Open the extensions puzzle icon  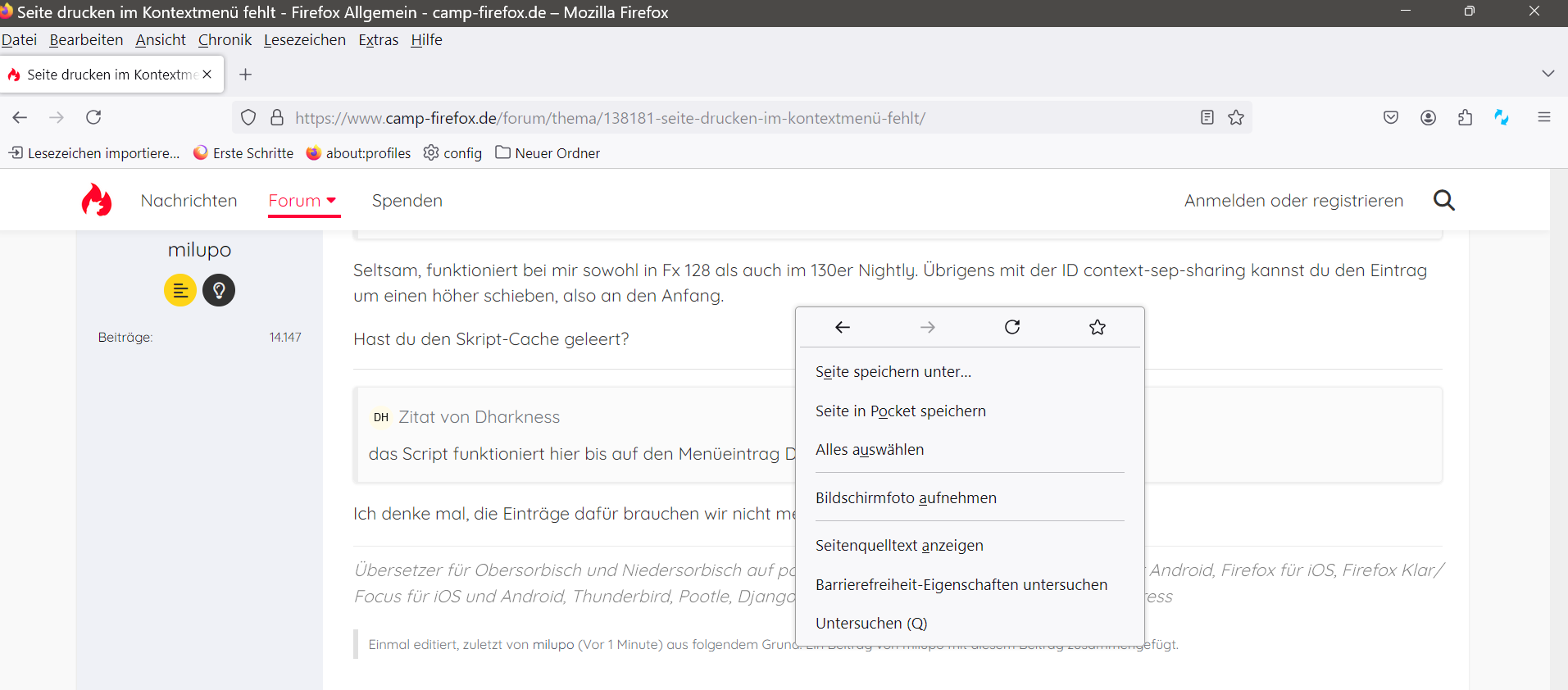tap(1466, 117)
